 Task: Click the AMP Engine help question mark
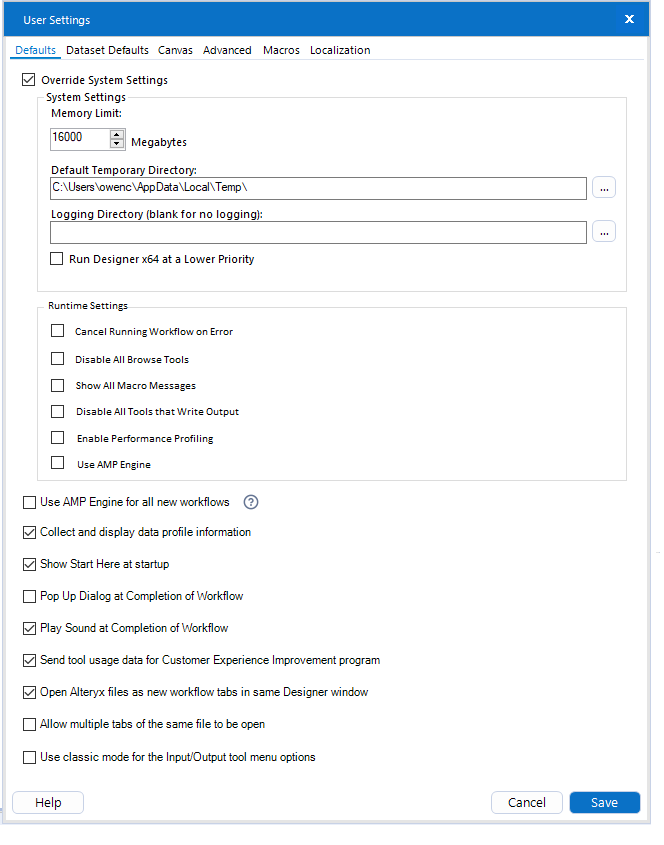(251, 502)
